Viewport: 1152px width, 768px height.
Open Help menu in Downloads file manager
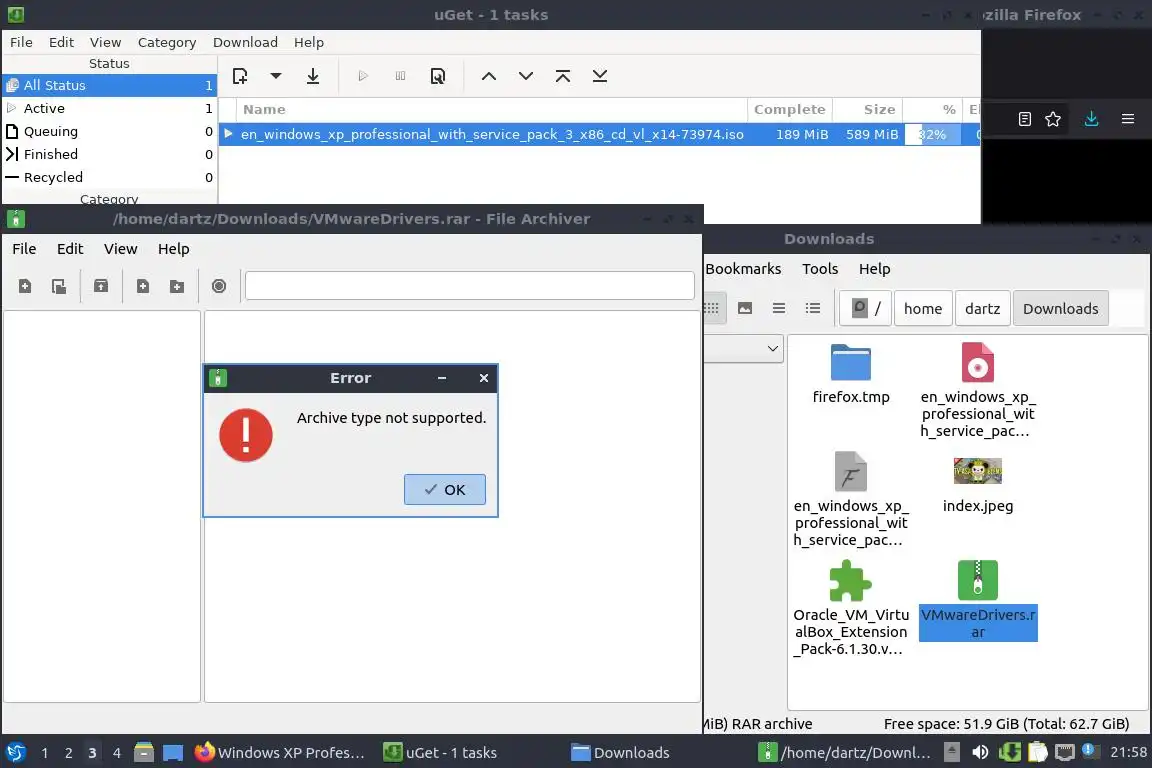[x=874, y=269]
